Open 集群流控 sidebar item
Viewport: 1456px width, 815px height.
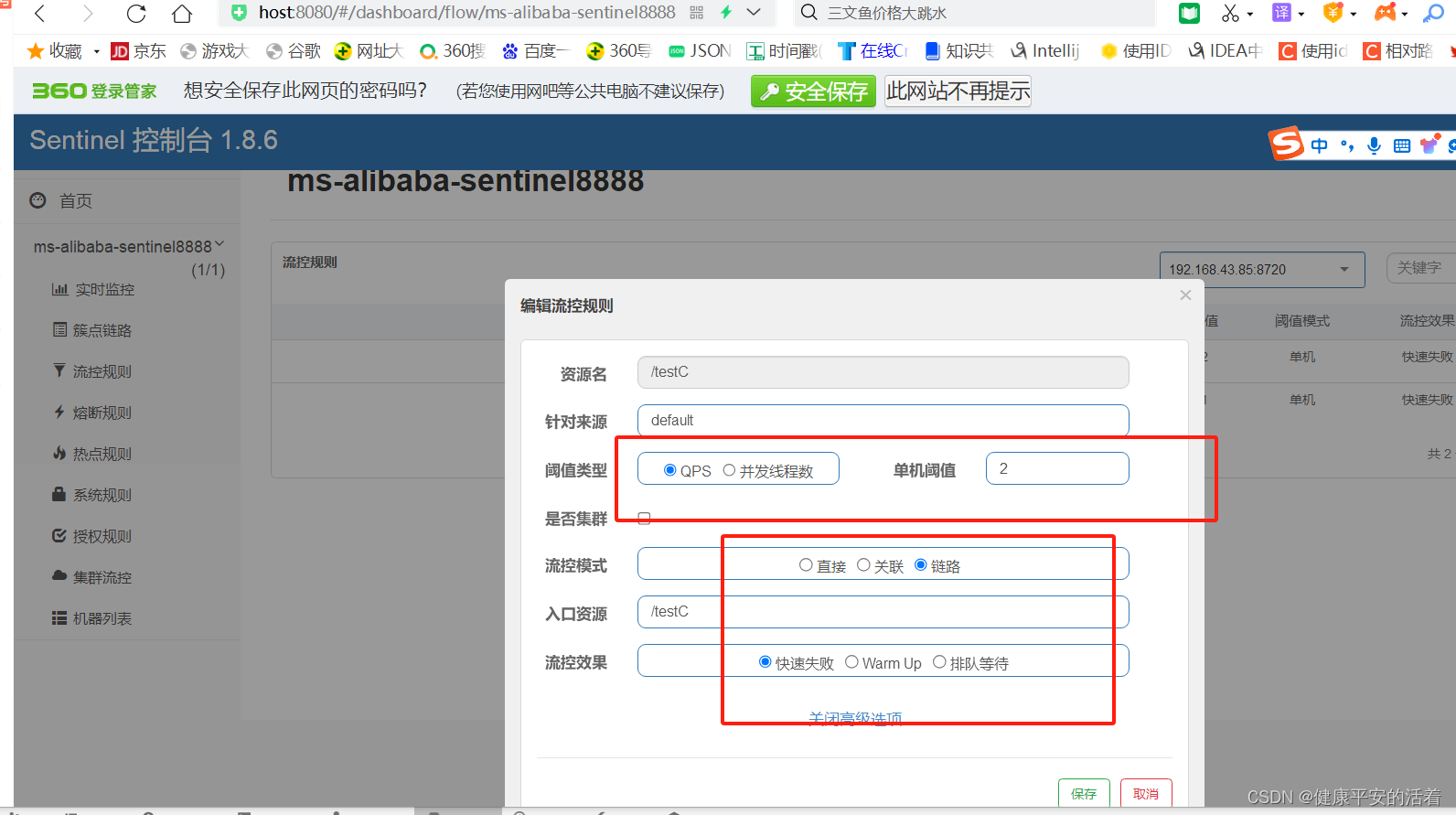click(92, 577)
